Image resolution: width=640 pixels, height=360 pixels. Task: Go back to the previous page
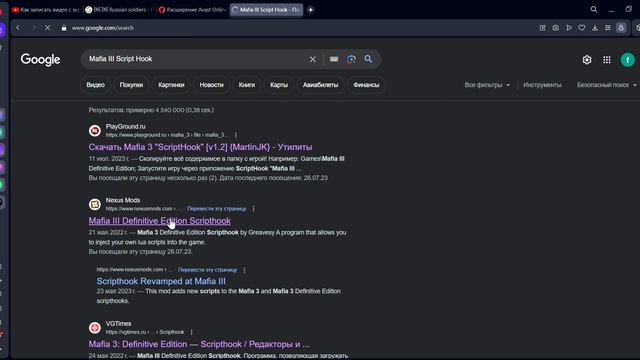point(18,28)
